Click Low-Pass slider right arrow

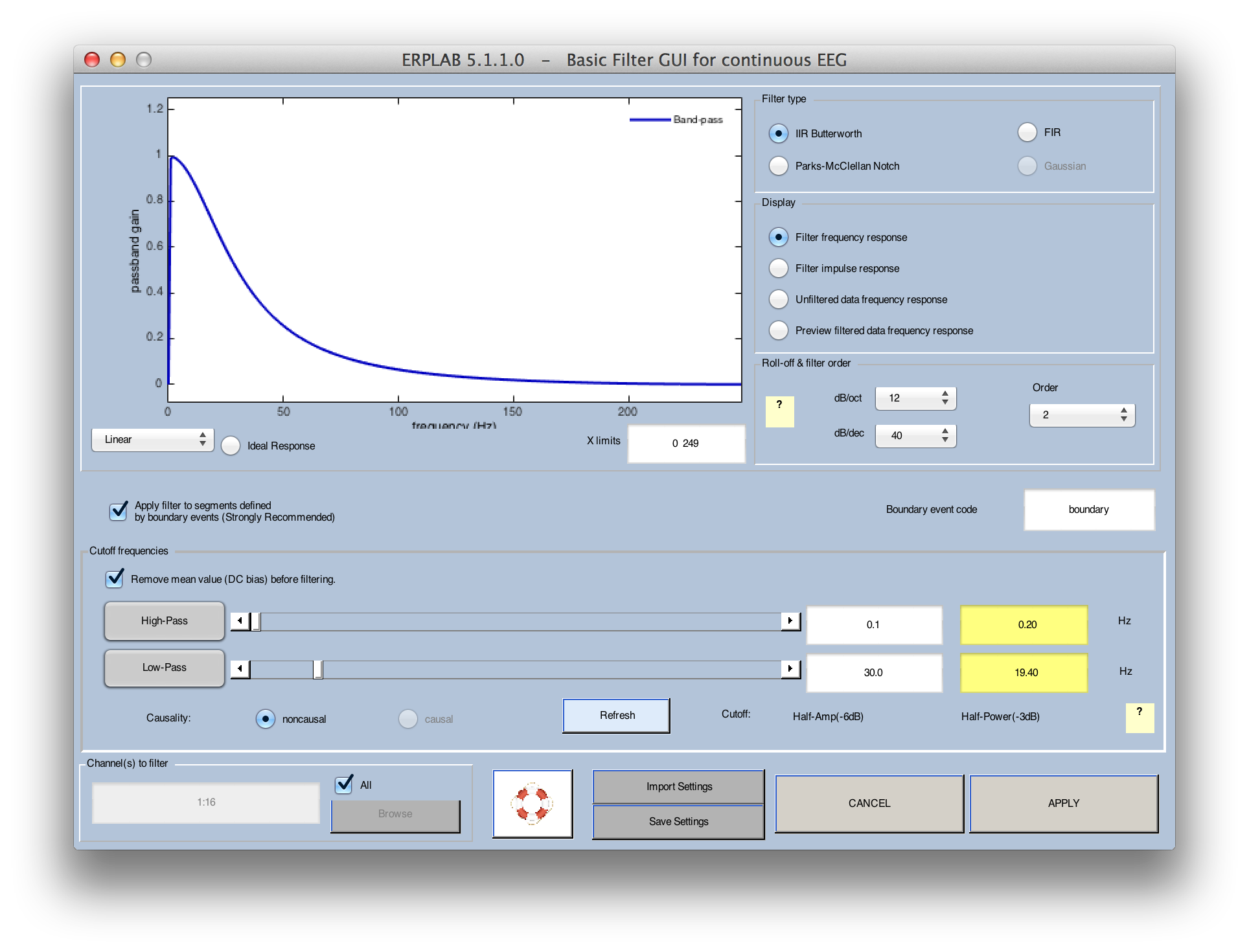(x=790, y=668)
